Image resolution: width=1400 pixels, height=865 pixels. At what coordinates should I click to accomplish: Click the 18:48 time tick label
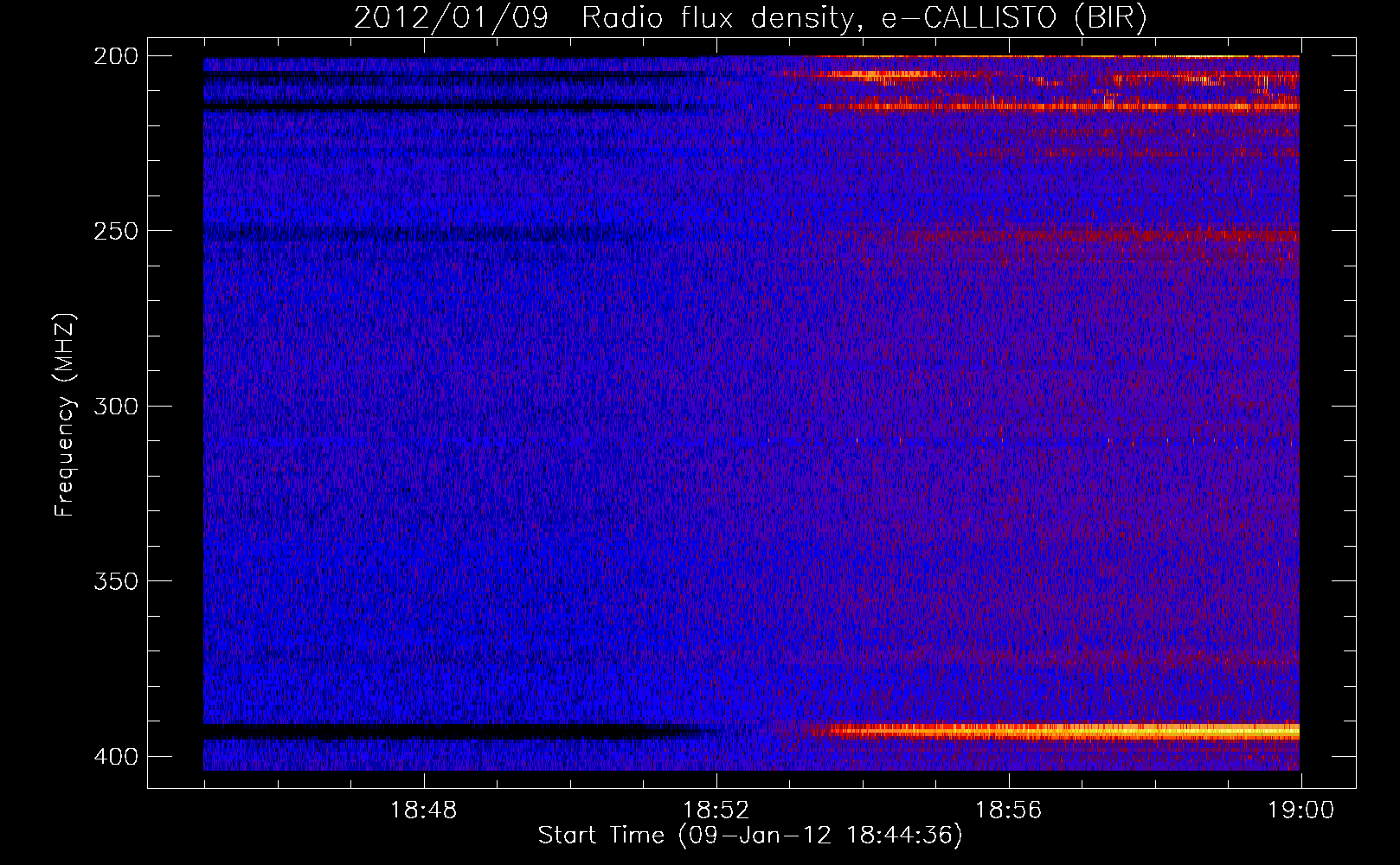pyautogui.click(x=423, y=811)
